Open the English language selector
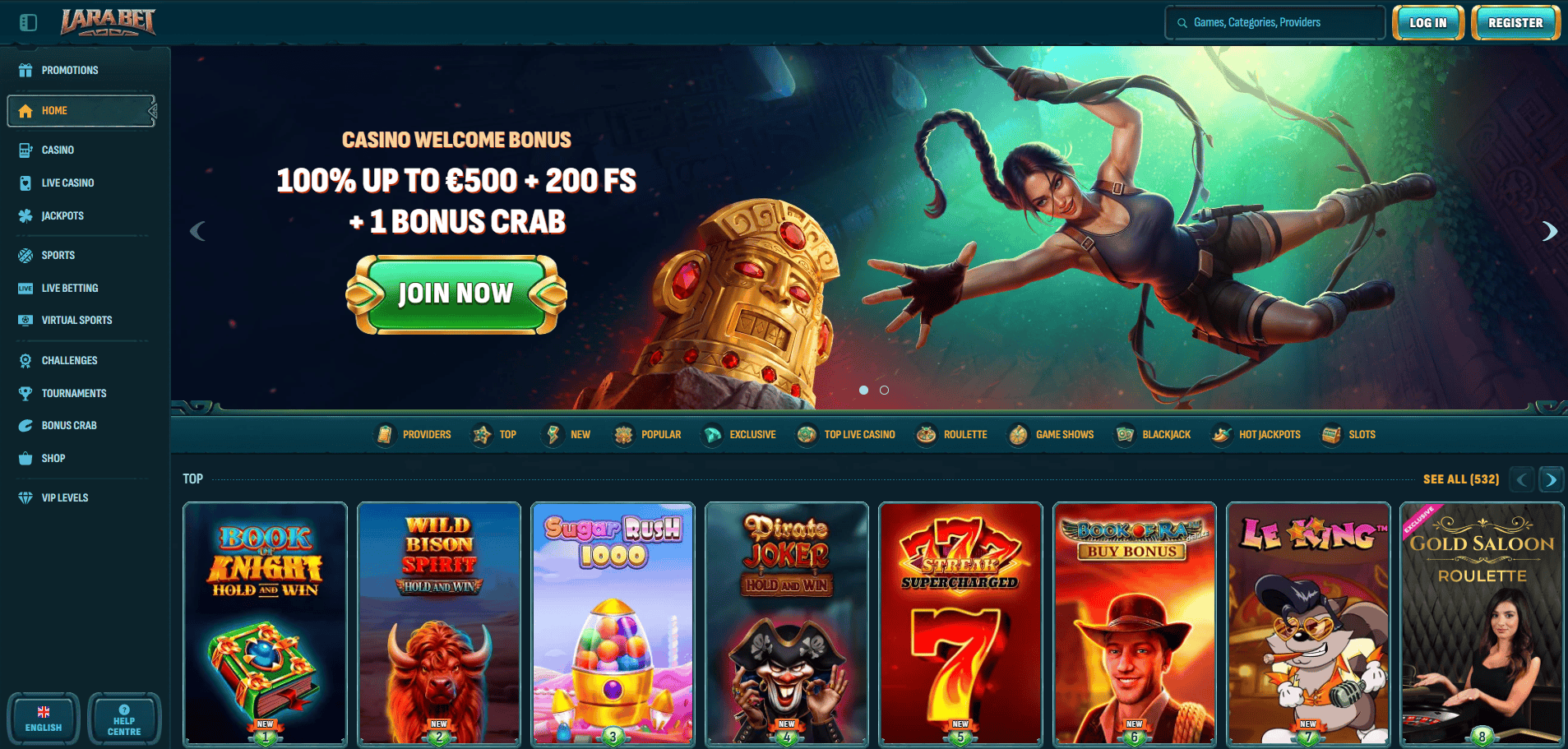 click(44, 719)
